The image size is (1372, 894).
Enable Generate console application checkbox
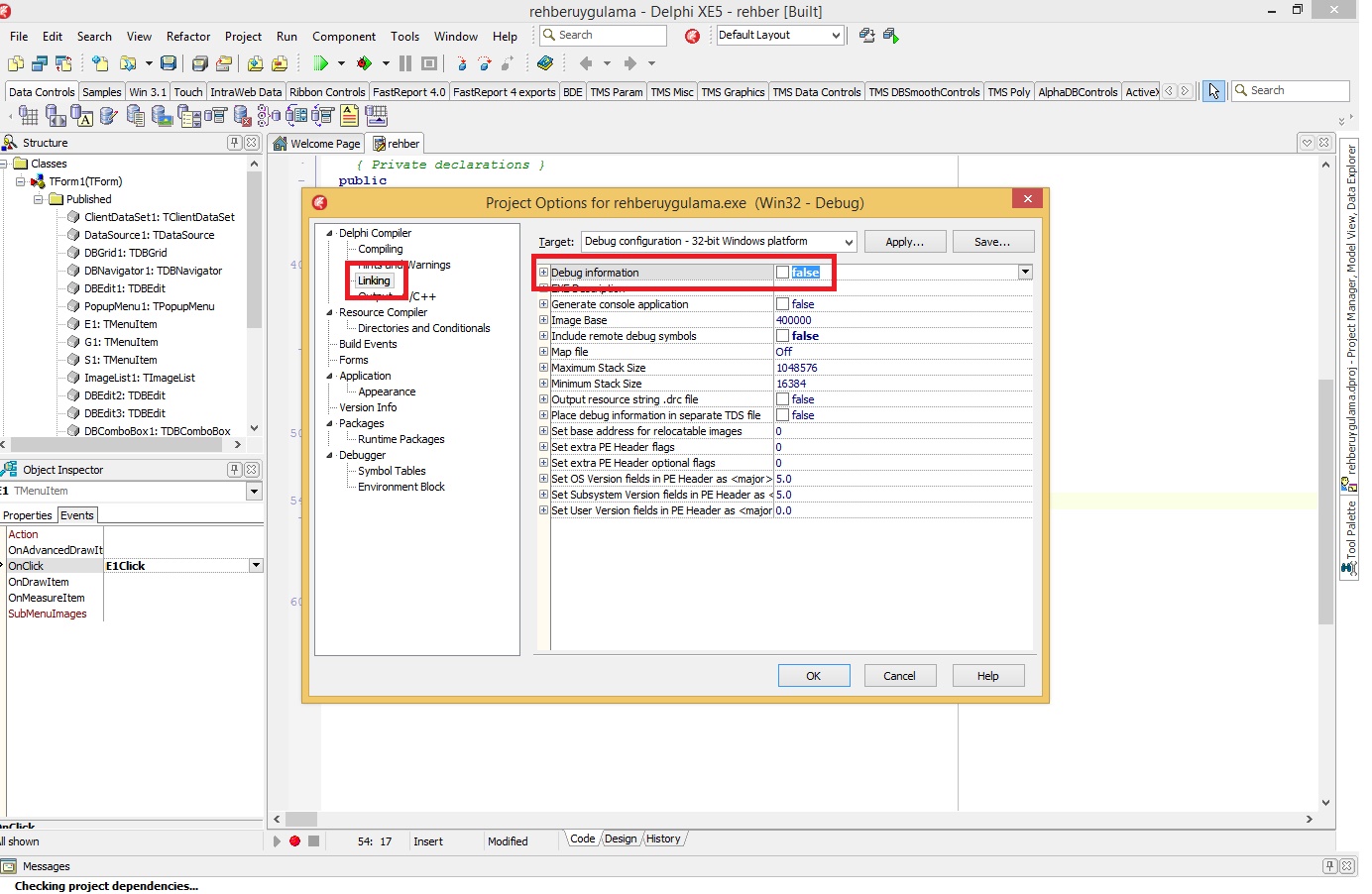[x=783, y=304]
